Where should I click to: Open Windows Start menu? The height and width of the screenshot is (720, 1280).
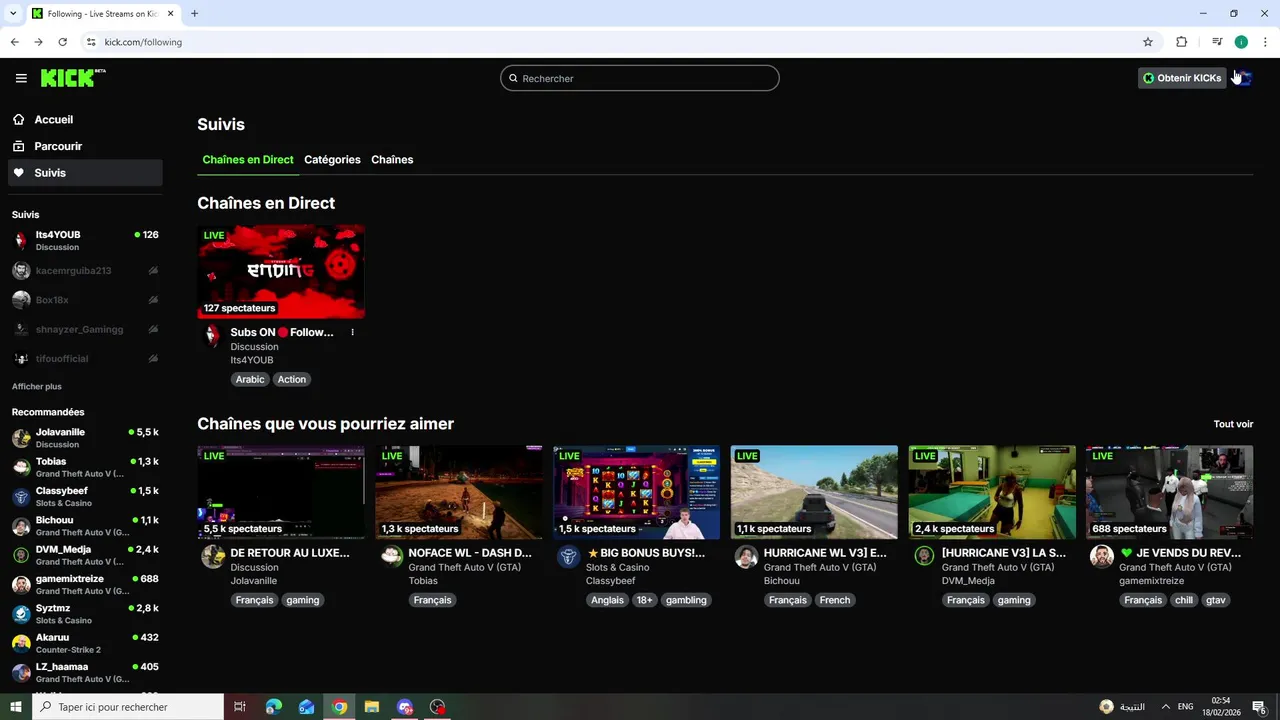(x=16, y=707)
